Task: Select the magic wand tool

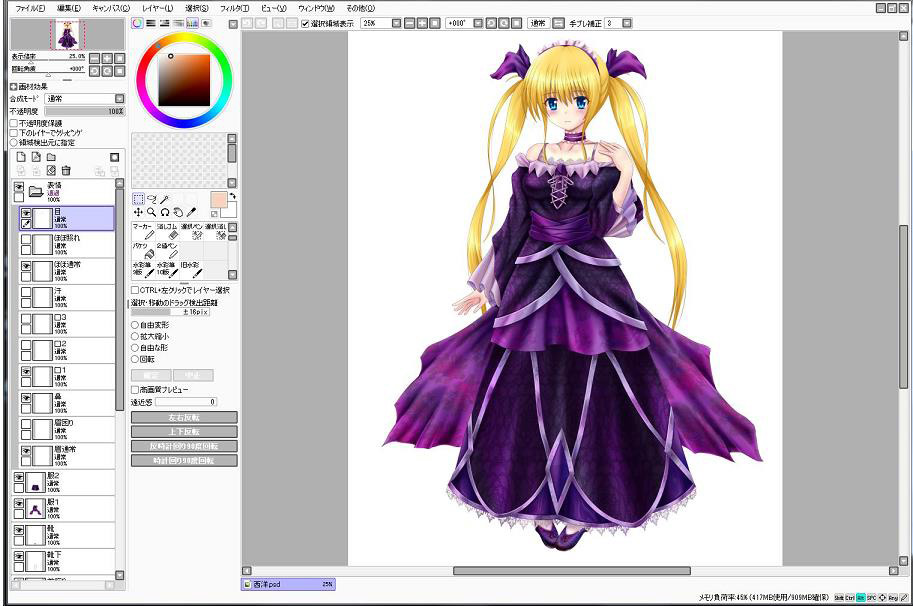Action: (x=165, y=199)
